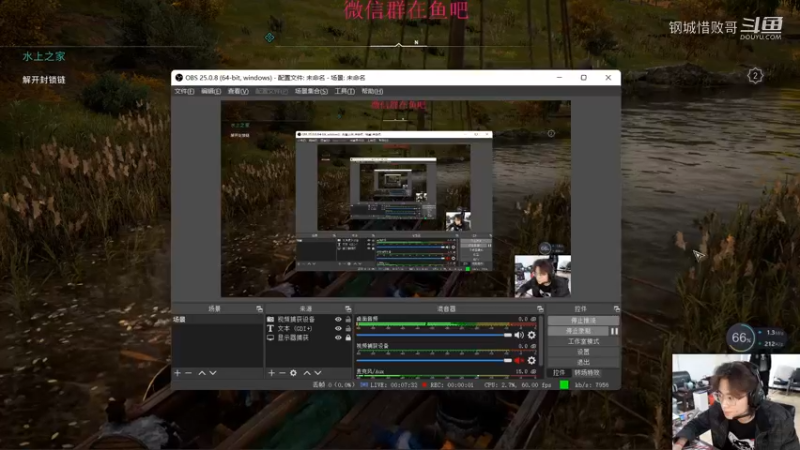Unmute 视频捕获设备 via red speaker icon

pyautogui.click(x=519, y=361)
